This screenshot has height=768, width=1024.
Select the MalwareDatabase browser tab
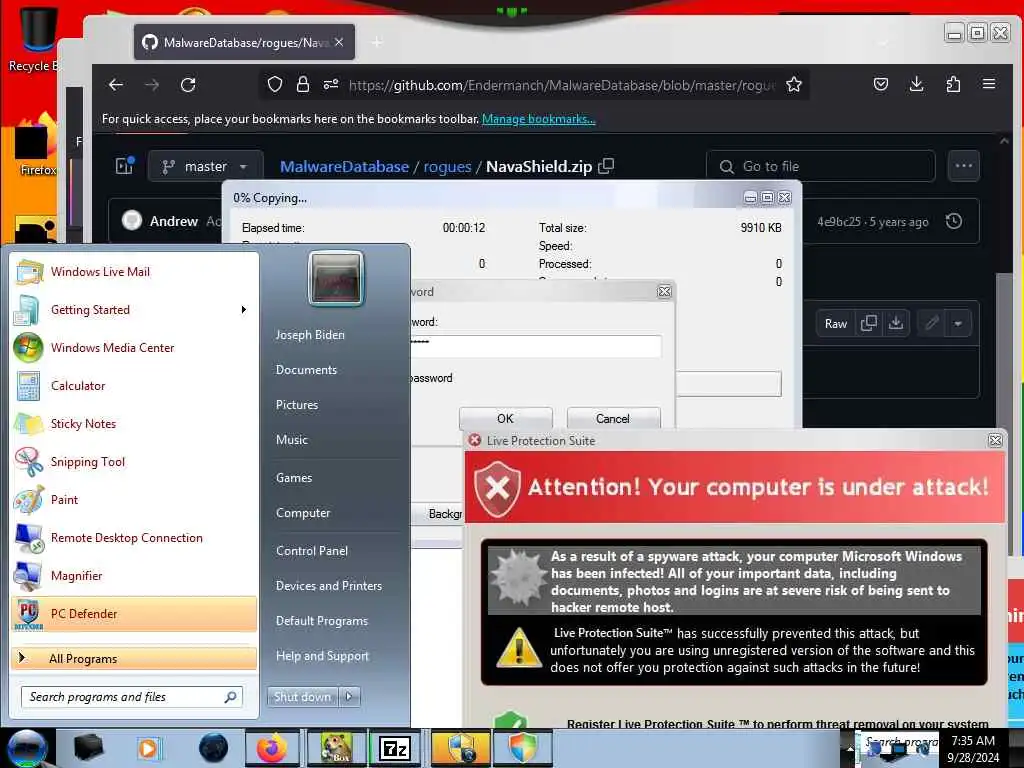[x=244, y=42]
